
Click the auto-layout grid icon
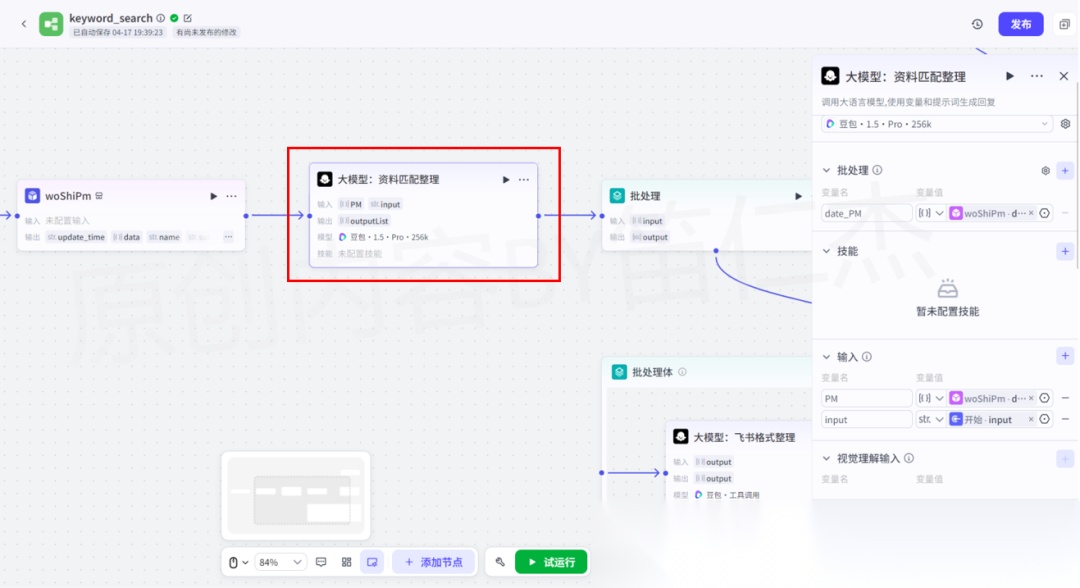pos(346,563)
